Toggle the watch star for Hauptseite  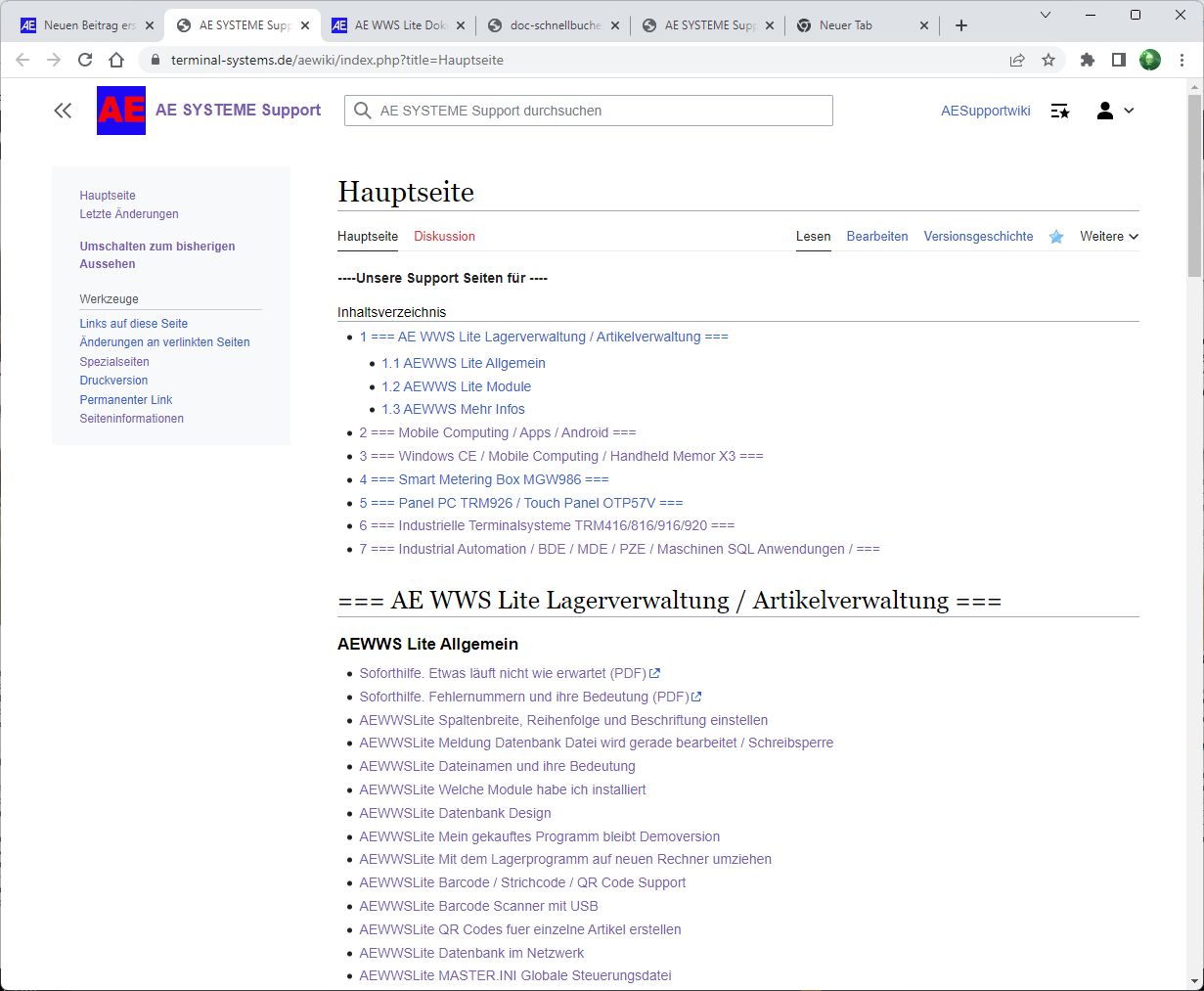[1056, 237]
